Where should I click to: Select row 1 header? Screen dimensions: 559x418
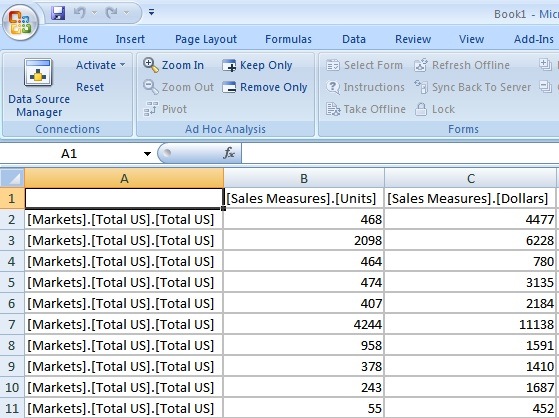click(12, 198)
